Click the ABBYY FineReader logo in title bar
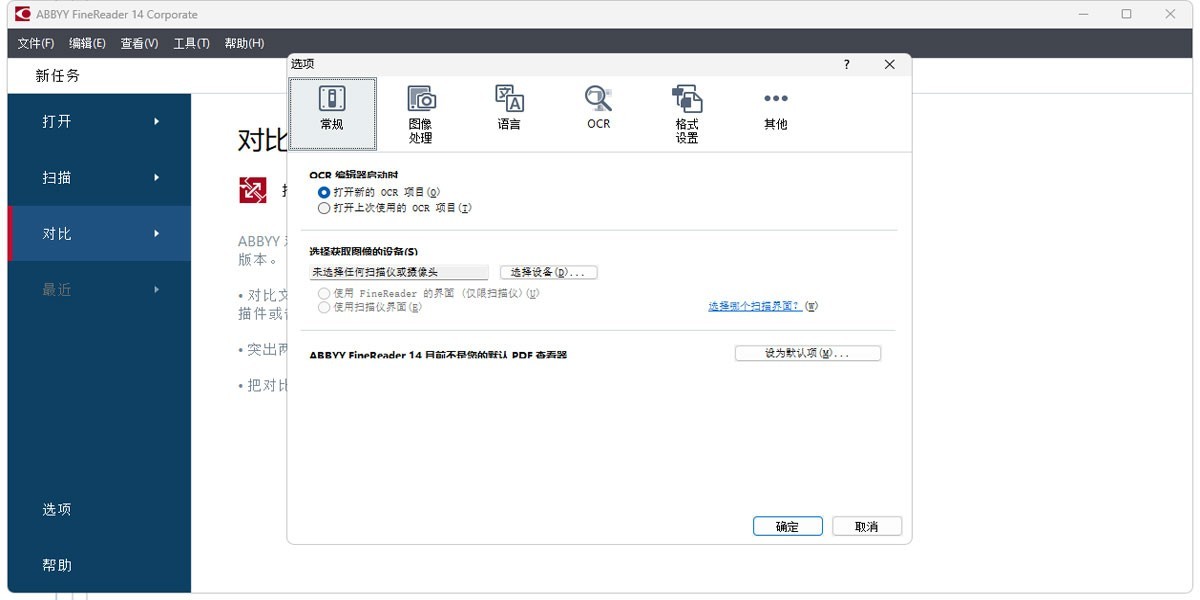 pyautogui.click(x=22, y=14)
